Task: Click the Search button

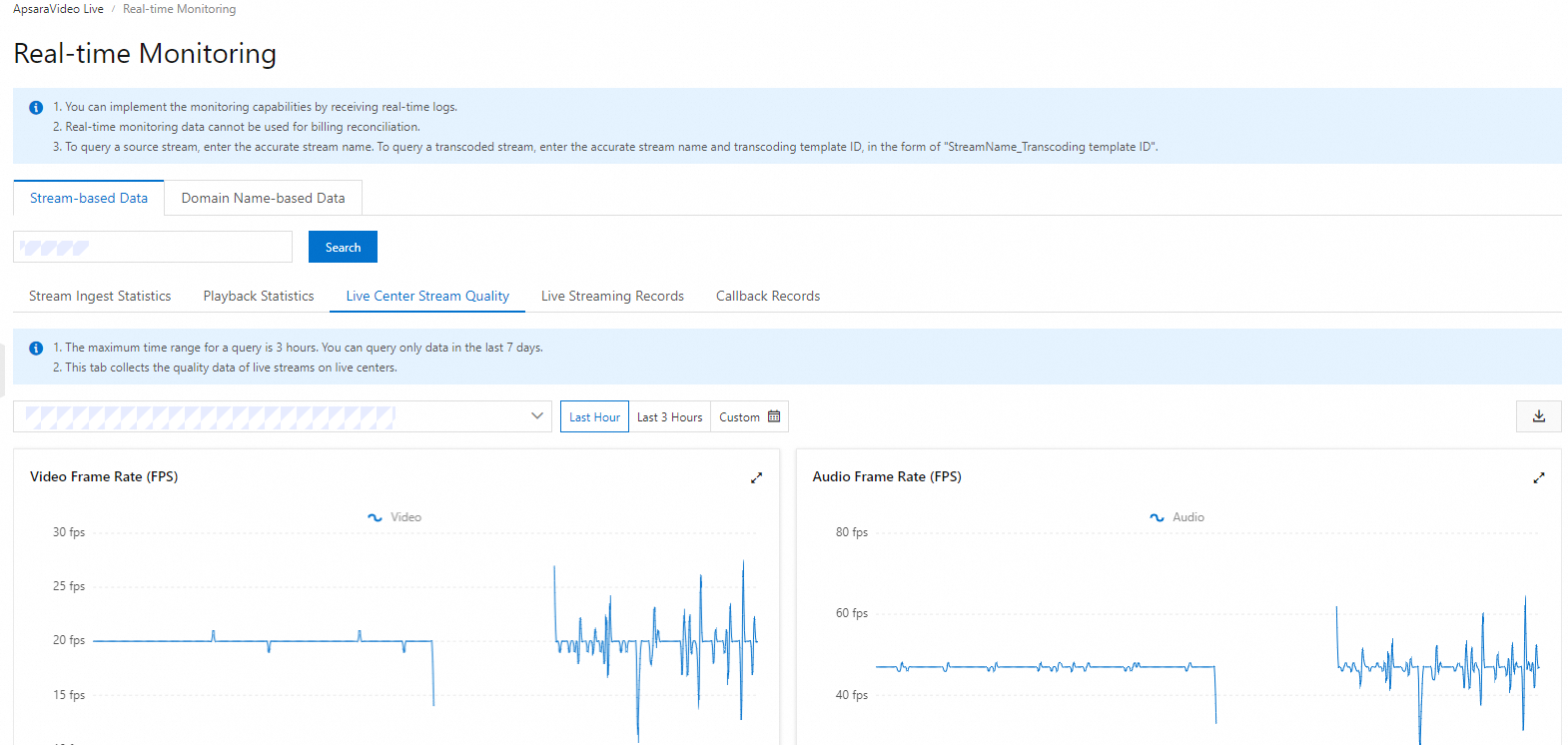Action: pyautogui.click(x=343, y=247)
